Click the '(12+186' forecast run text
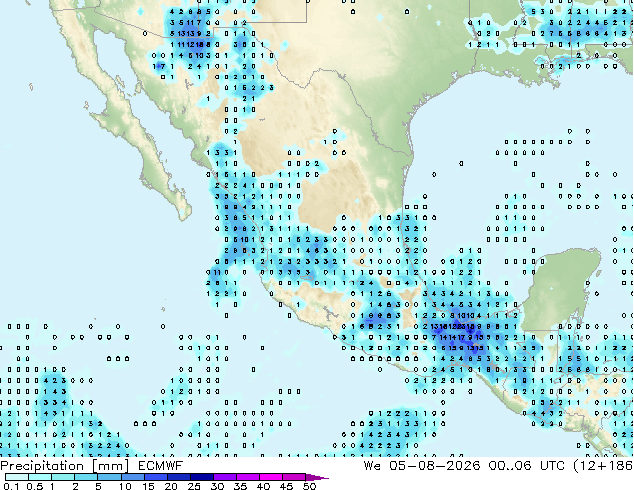Screen dimensions: 634x490 tap(603, 466)
